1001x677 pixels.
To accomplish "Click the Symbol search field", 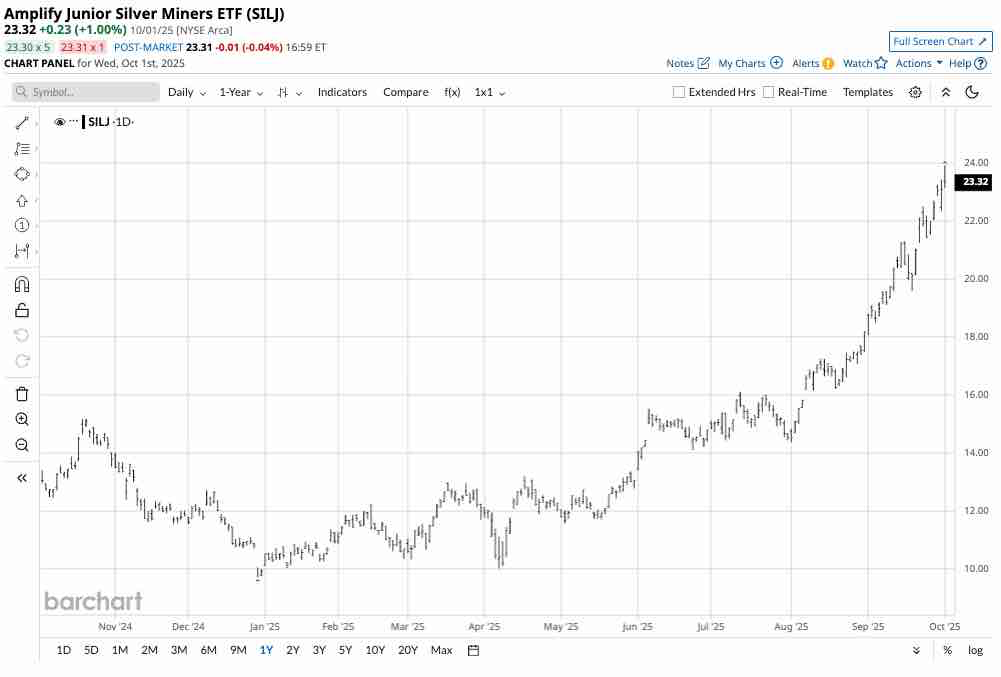I will tap(86, 93).
